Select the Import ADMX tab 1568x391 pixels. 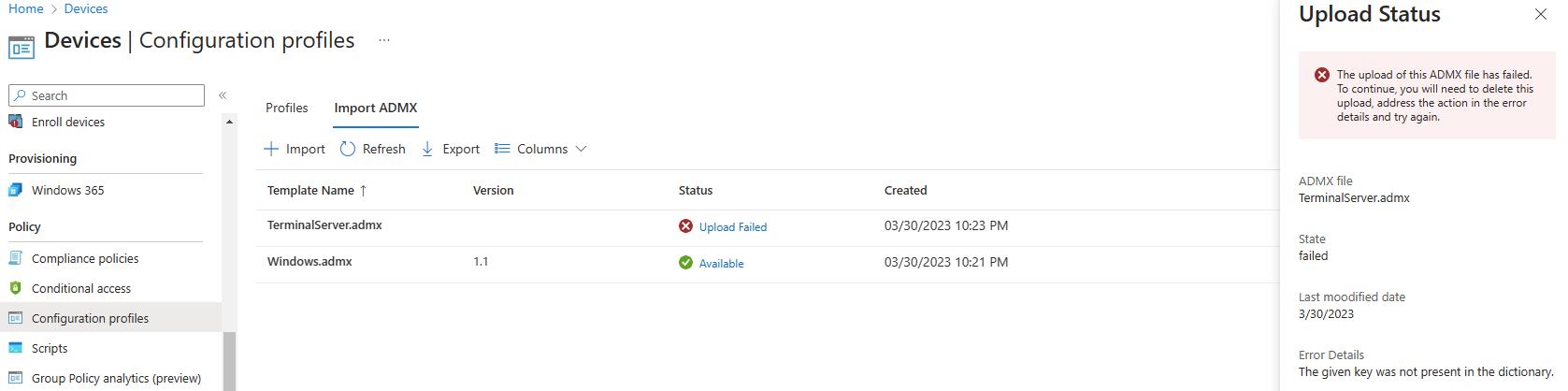click(x=376, y=108)
